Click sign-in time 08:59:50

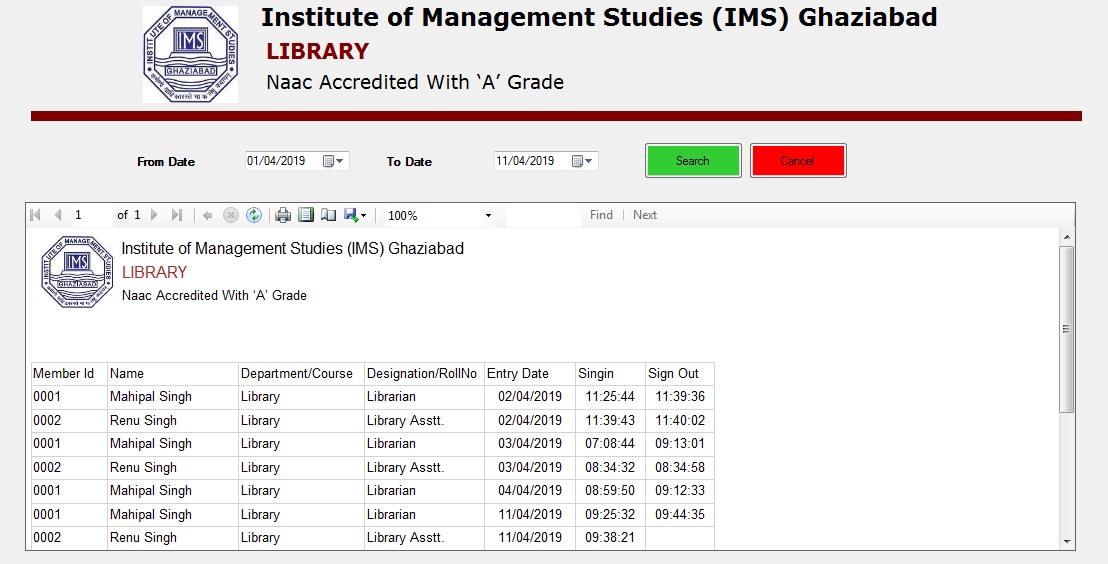[610, 490]
